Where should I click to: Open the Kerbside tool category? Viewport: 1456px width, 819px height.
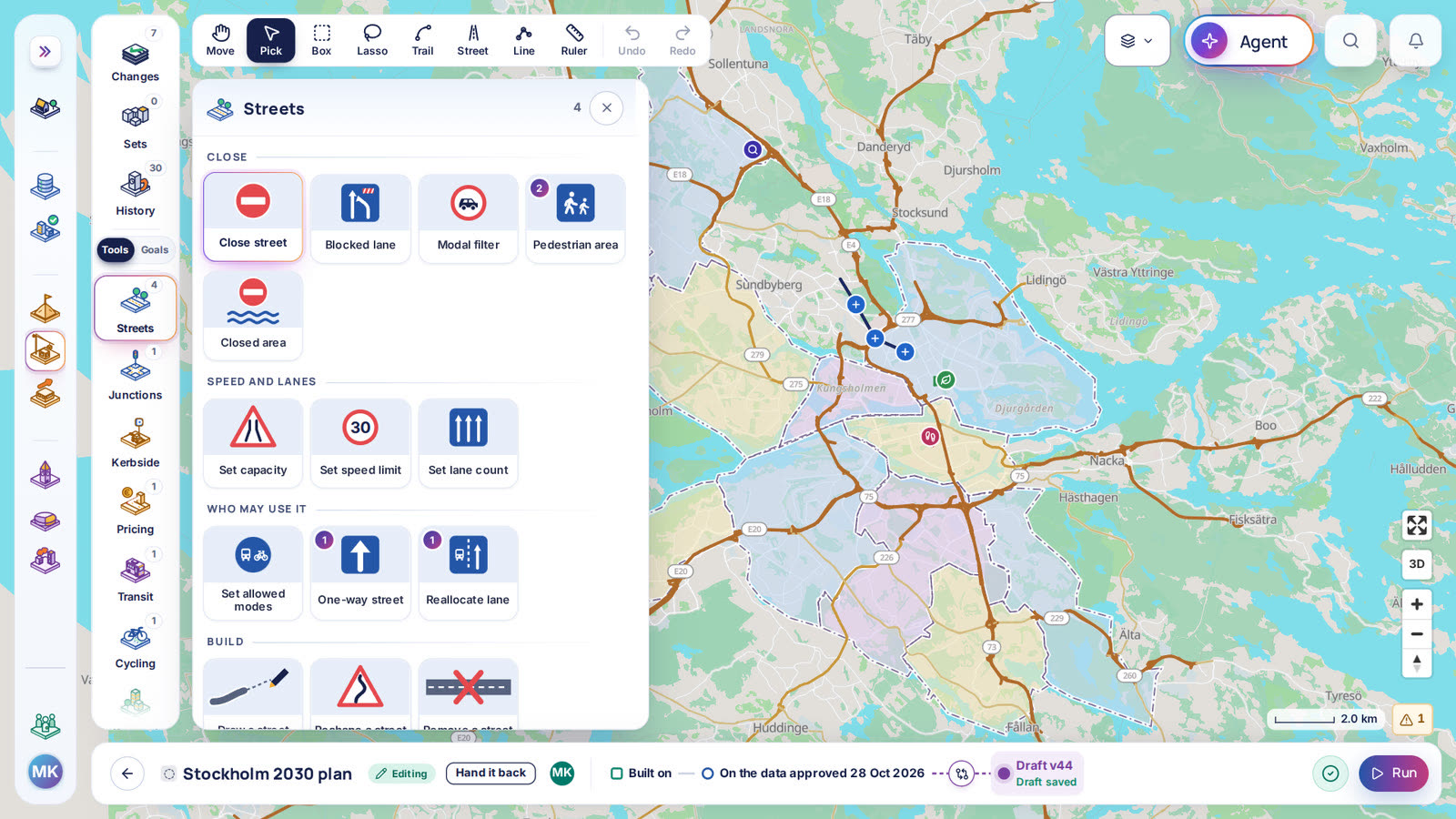(136, 442)
